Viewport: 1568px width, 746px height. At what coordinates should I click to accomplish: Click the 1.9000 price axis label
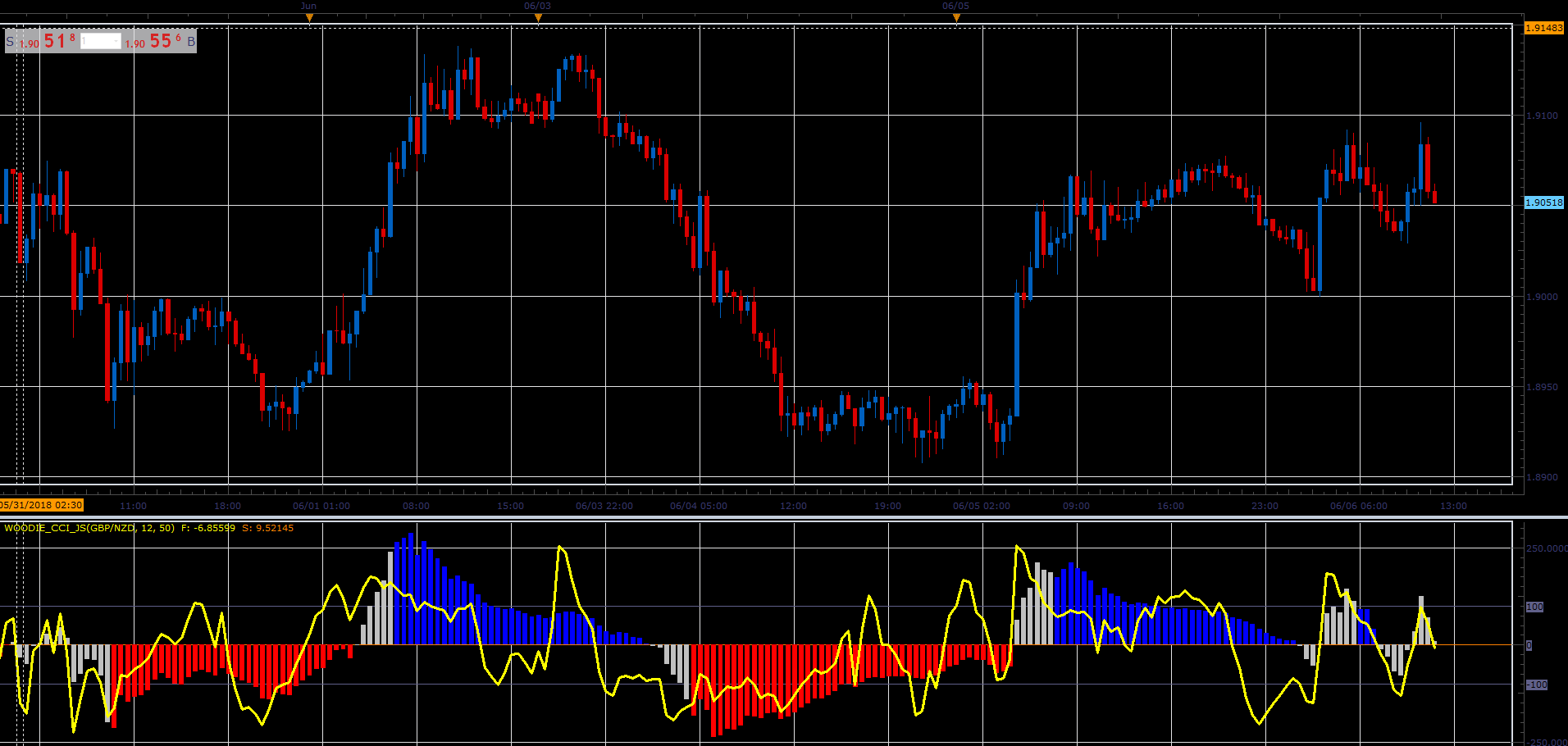[1542, 297]
